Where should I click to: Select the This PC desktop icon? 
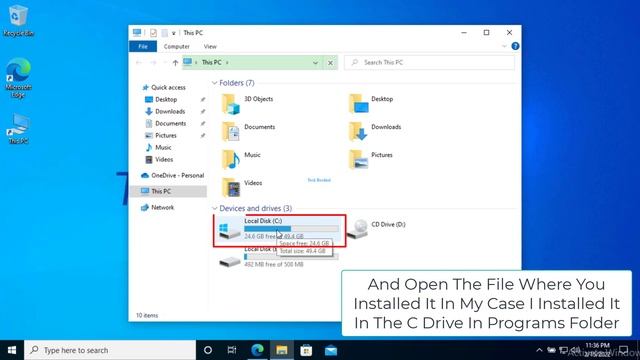click(18, 129)
